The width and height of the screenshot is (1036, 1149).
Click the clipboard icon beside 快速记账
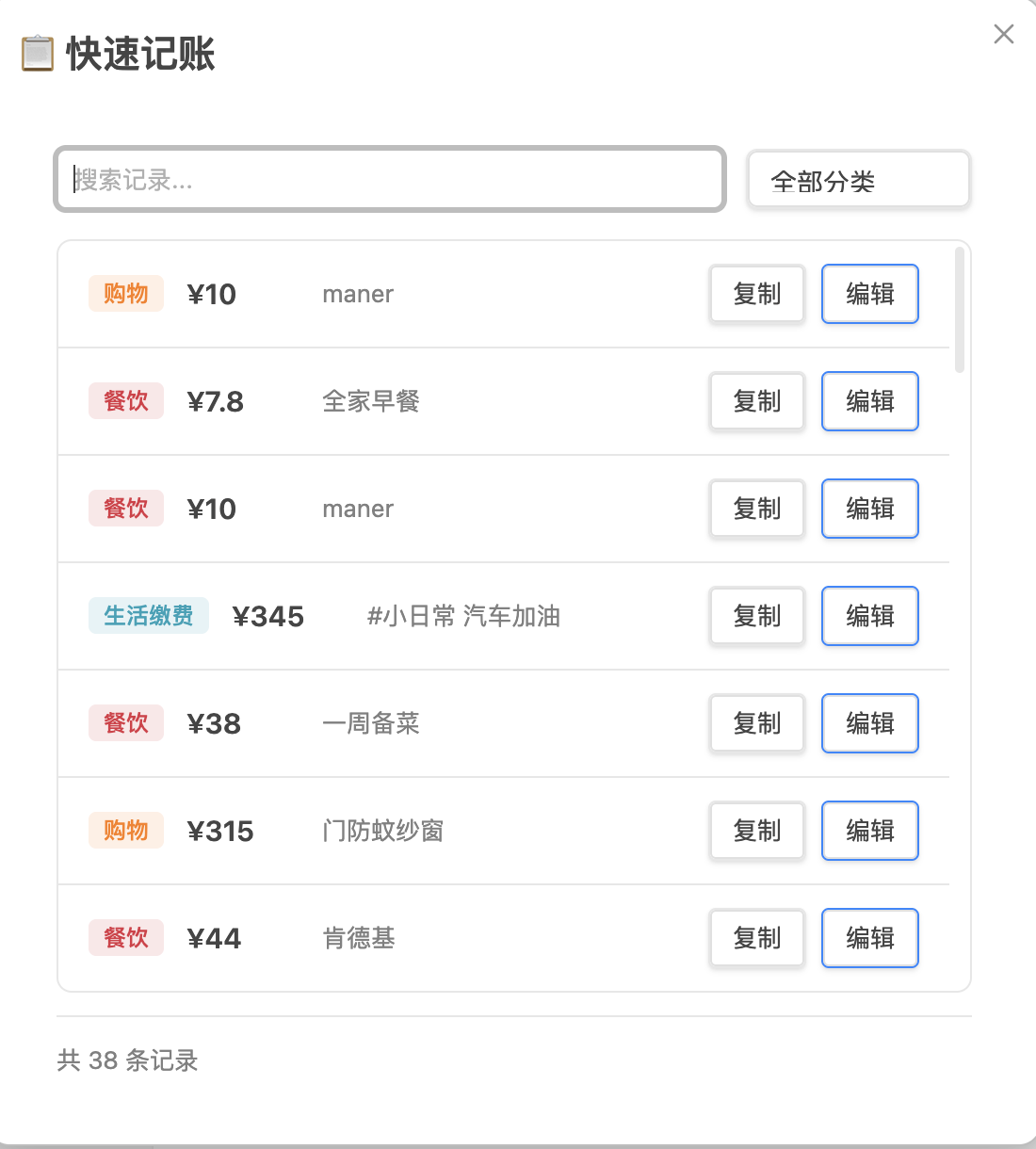pos(38,54)
